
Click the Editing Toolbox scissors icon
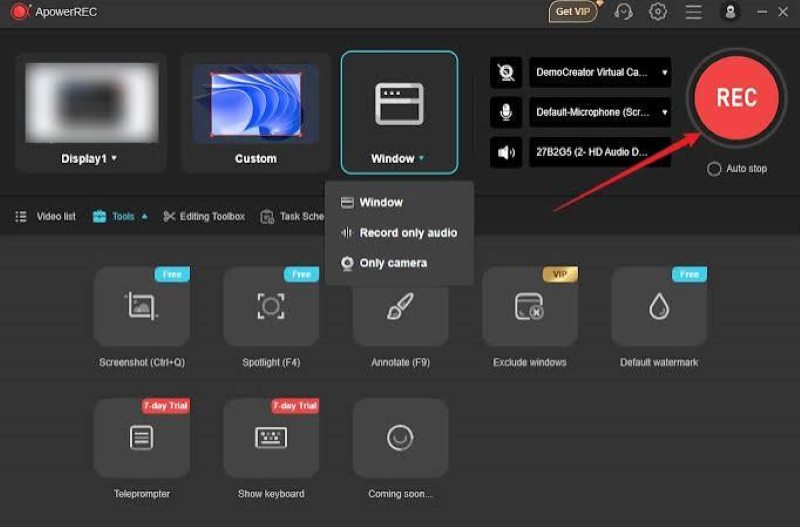pyautogui.click(x=169, y=216)
